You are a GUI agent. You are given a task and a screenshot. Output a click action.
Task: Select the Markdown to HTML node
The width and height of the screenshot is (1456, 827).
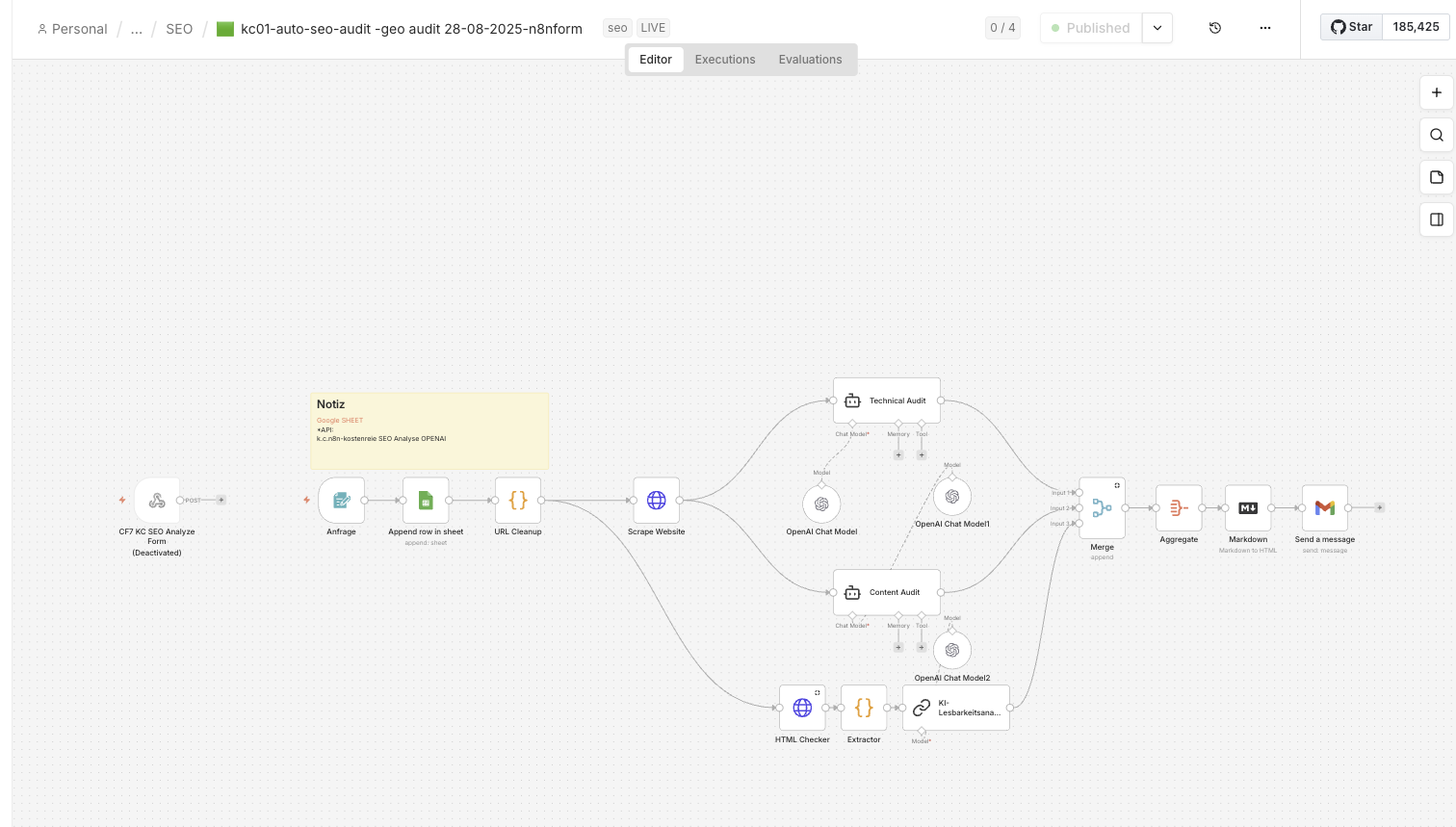pyautogui.click(x=1248, y=508)
